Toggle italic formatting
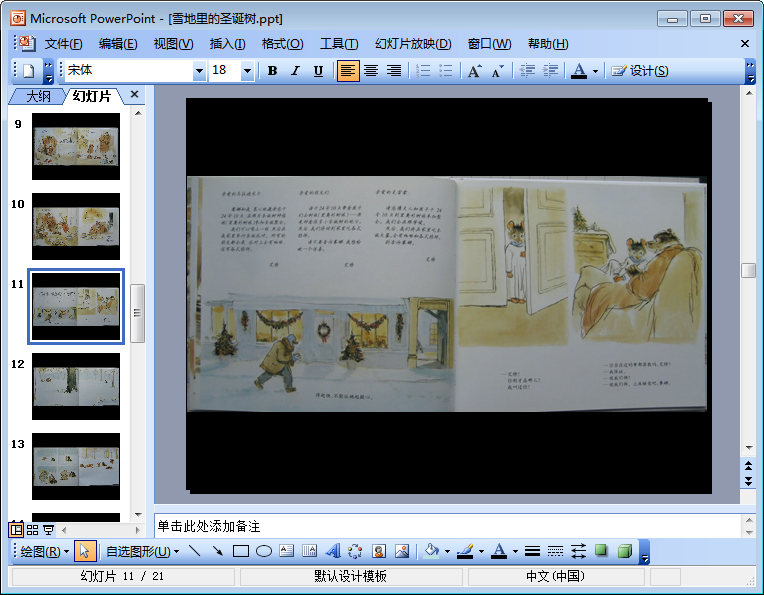The image size is (764, 595). [295, 71]
